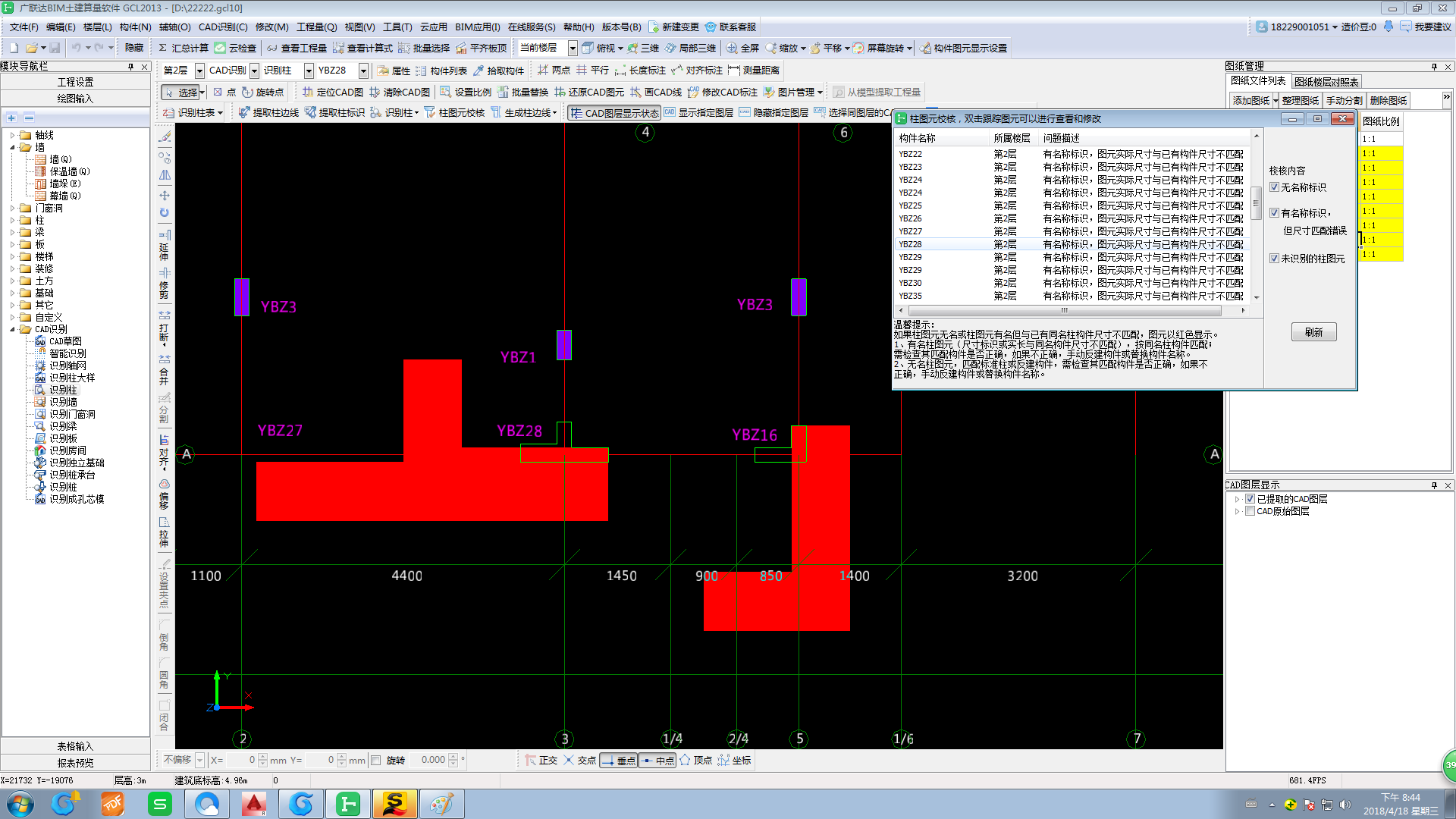This screenshot has height=819, width=1456.
Task: Open 构件列表 component list
Action: pos(441,71)
